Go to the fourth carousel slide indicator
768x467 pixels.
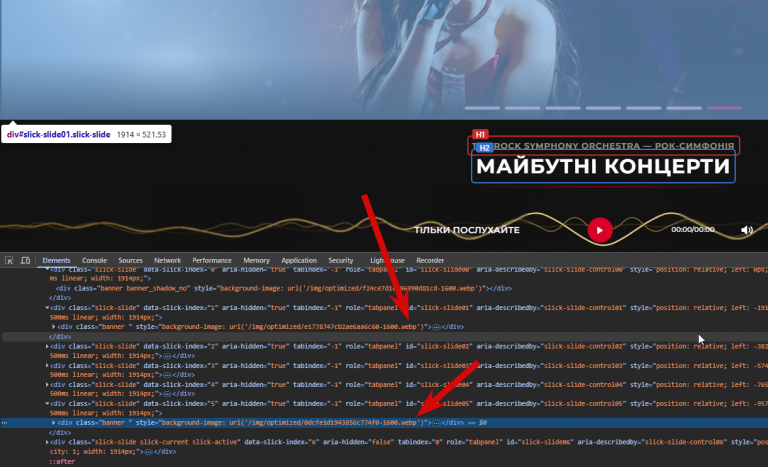[x=603, y=108]
